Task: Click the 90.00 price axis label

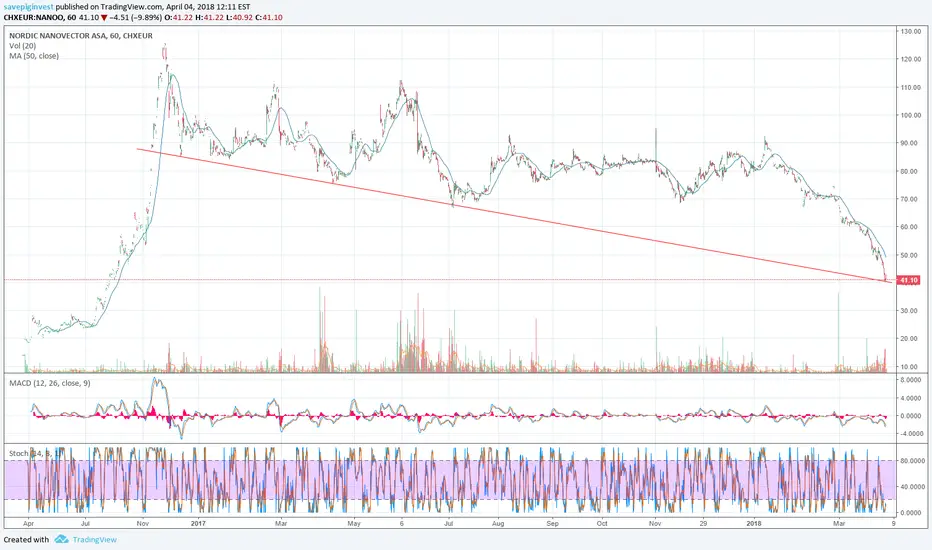Action: tap(911, 143)
